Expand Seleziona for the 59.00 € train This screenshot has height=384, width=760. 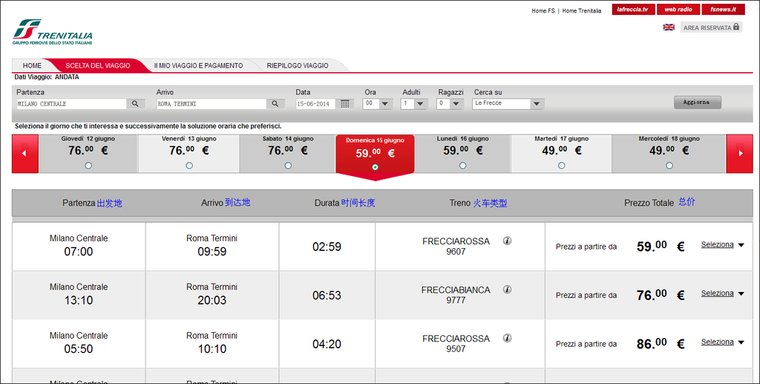click(x=722, y=245)
